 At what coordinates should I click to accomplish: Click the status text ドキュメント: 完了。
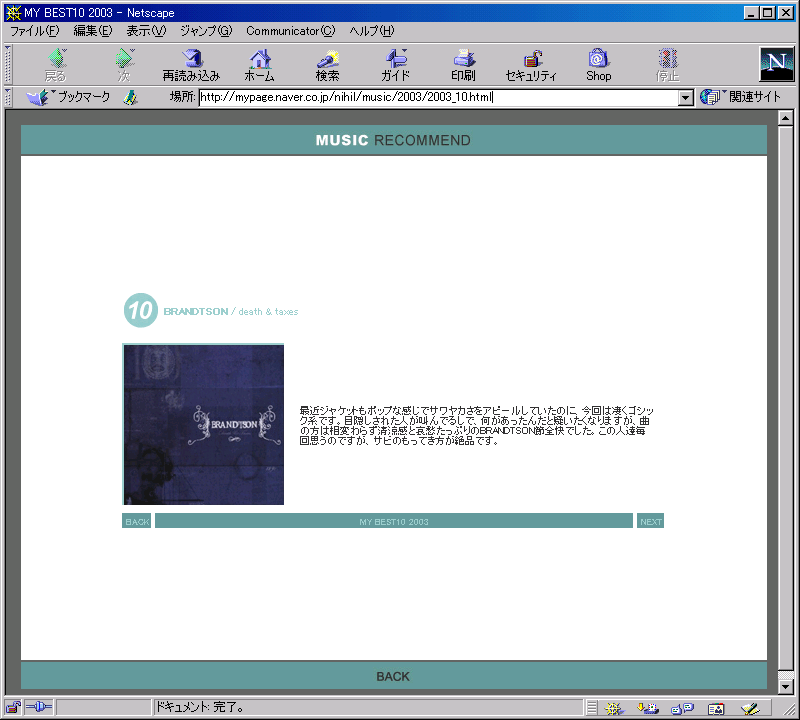click(199, 707)
